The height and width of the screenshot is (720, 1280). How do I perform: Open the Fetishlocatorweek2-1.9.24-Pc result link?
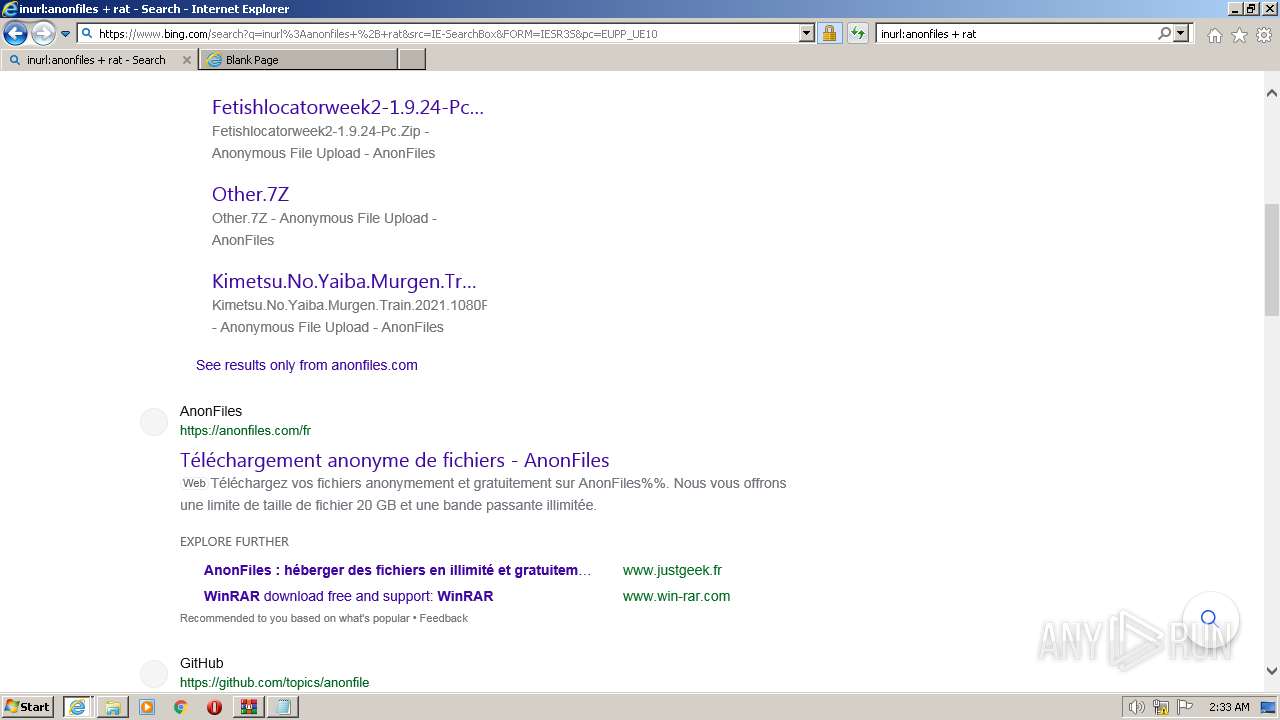pyautogui.click(x=348, y=107)
